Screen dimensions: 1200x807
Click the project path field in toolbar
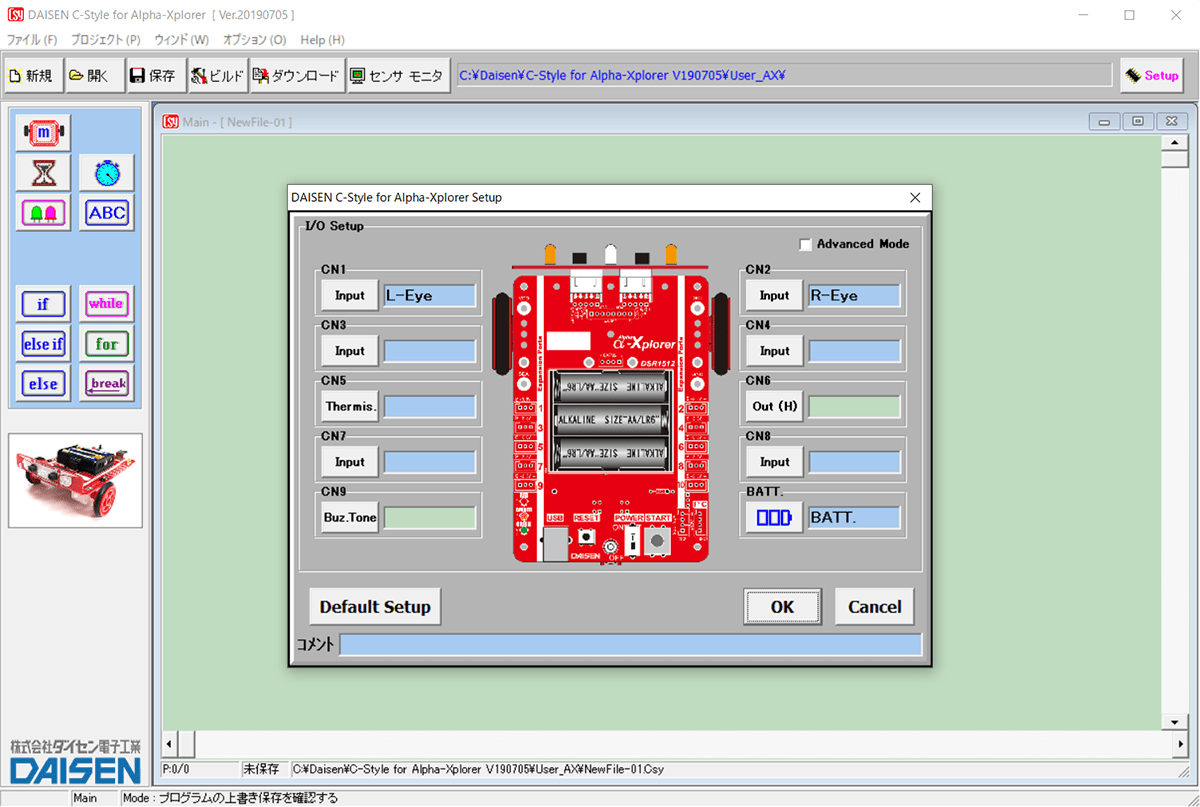[784, 75]
